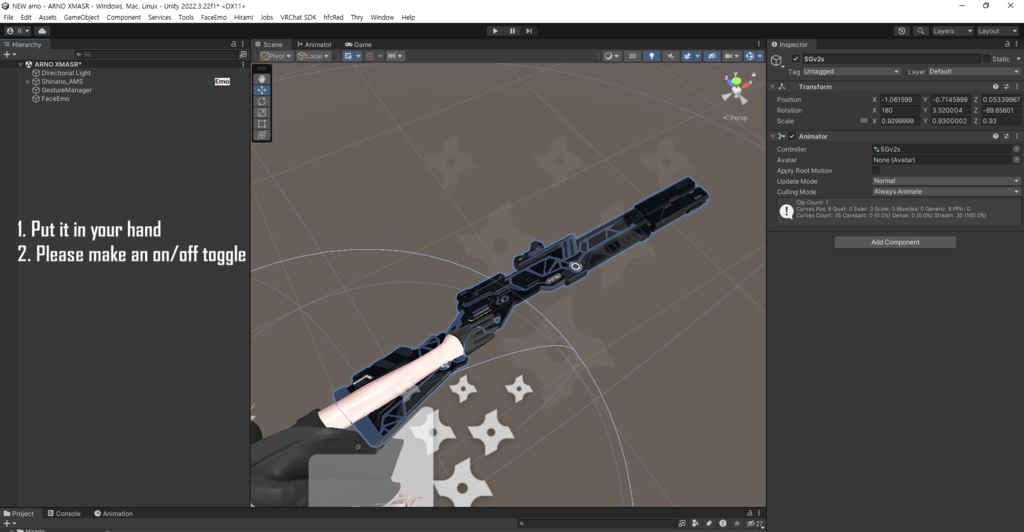Open the Animation tab
Screen dimensions: 1024x532
click(114, 514)
